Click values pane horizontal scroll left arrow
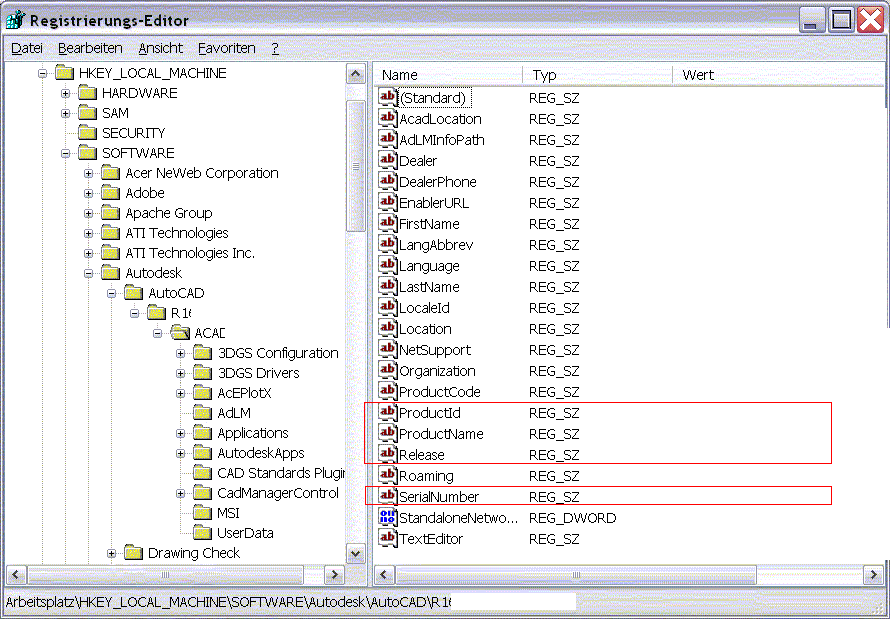890x619 pixels. click(384, 575)
